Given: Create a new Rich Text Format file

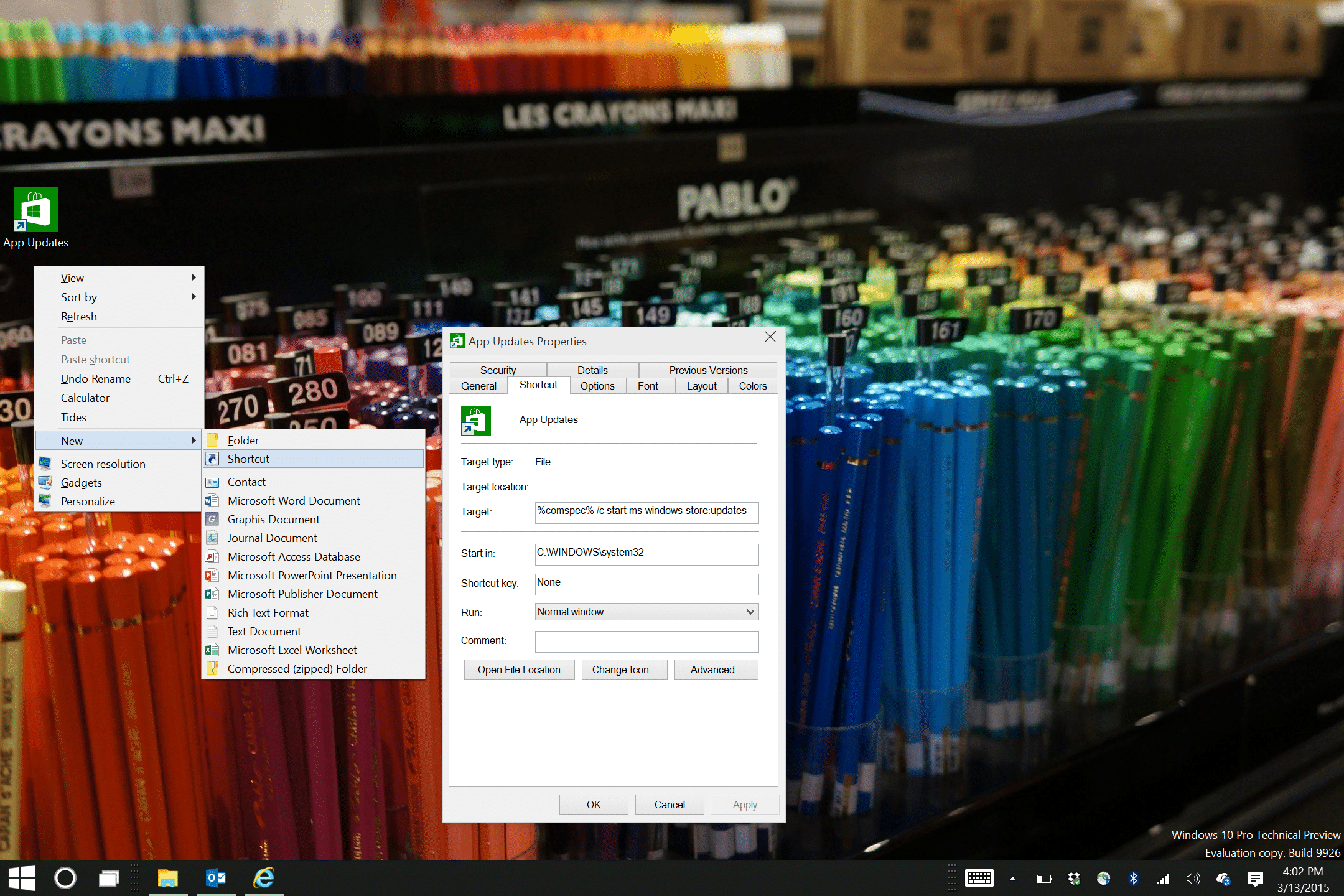Looking at the screenshot, I should [x=314, y=613].
